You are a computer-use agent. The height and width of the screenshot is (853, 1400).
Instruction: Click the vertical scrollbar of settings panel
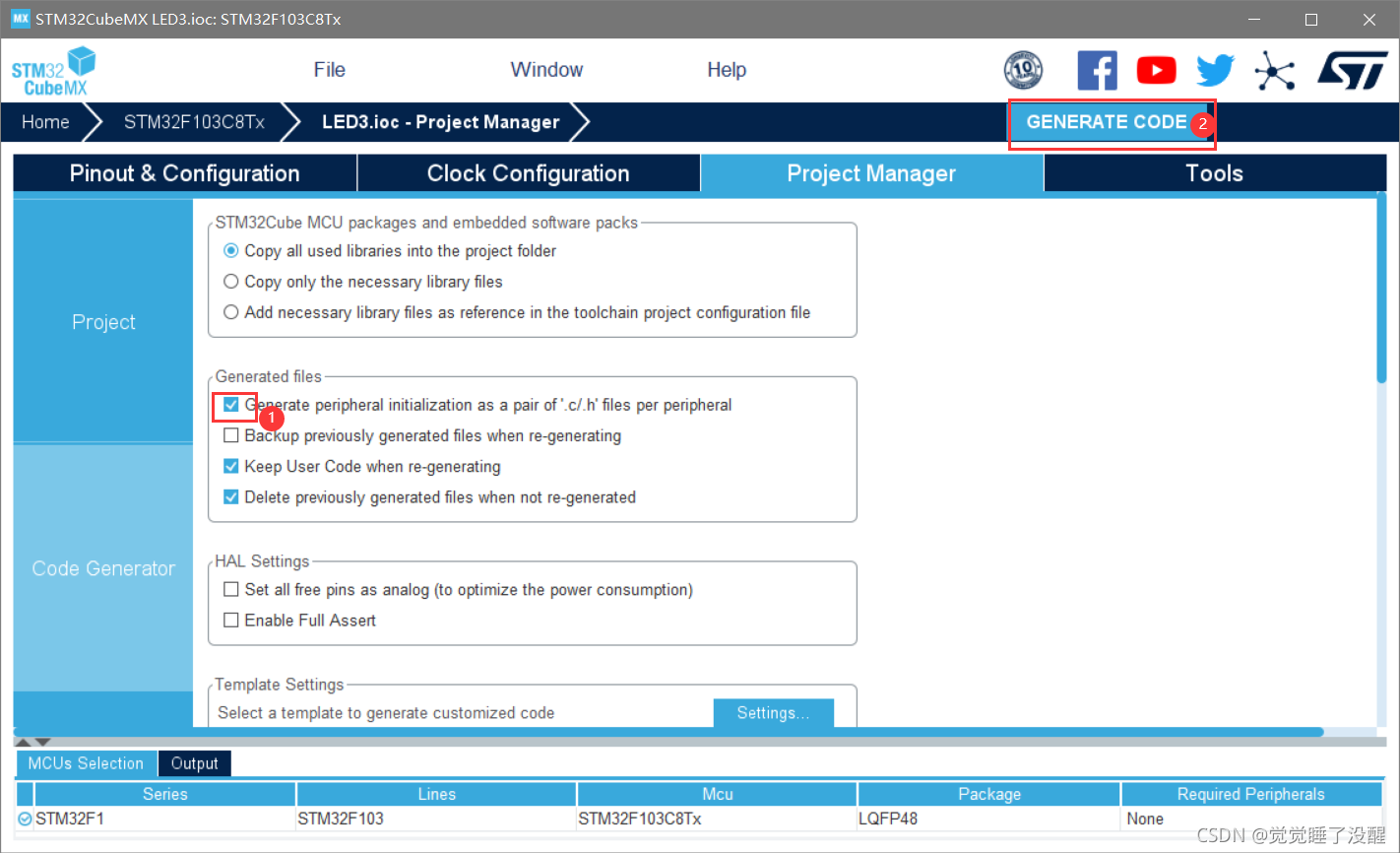(1381, 288)
